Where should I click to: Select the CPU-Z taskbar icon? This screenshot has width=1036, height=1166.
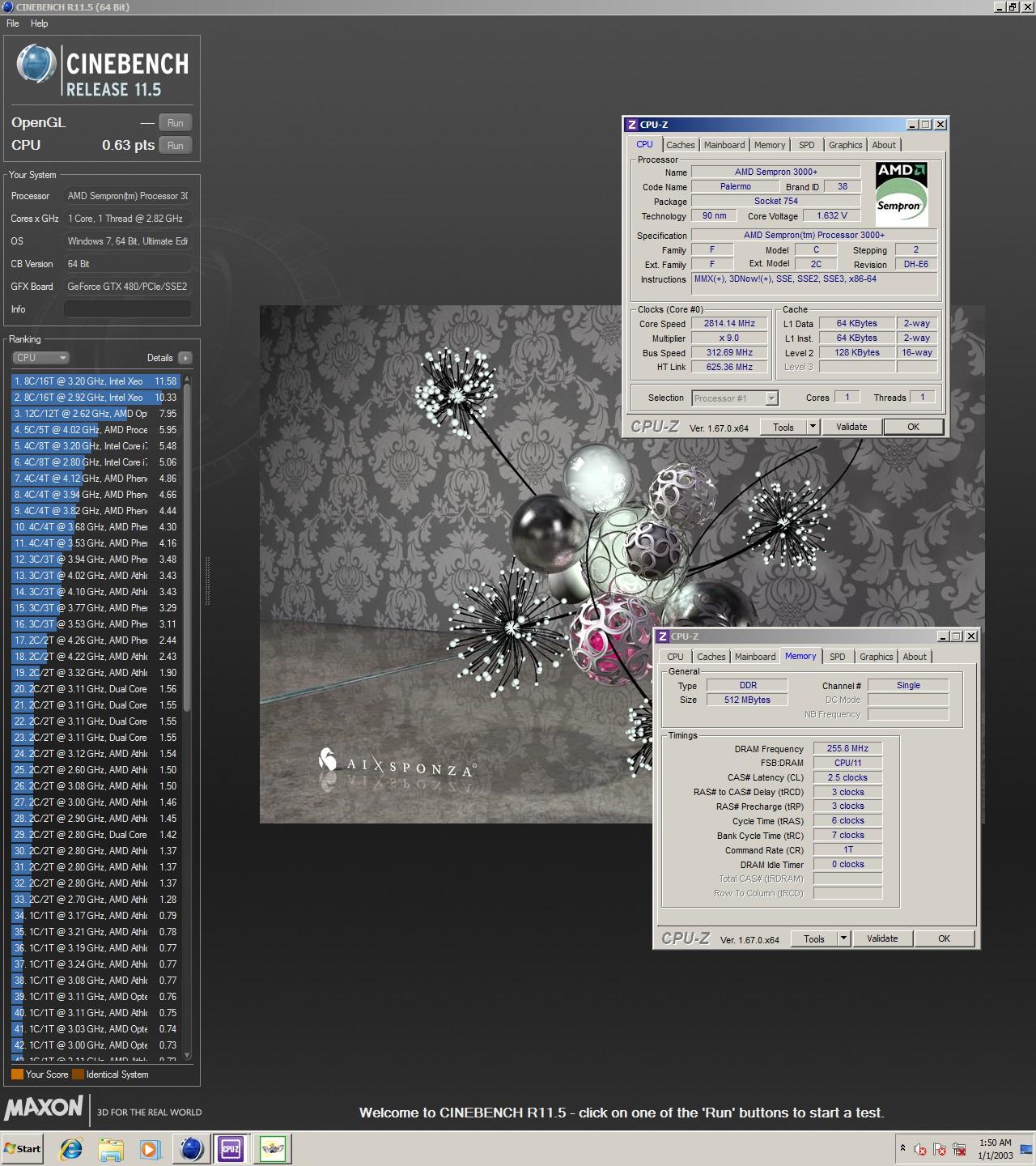tap(231, 1148)
